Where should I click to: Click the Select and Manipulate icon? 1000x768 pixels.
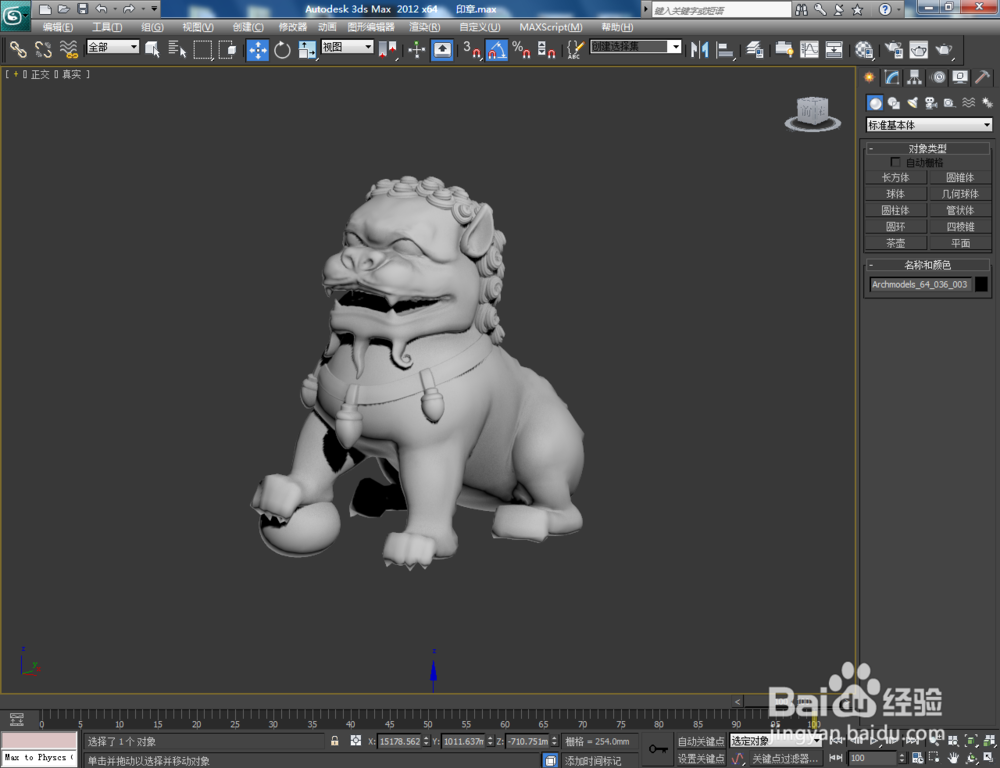tap(416, 50)
